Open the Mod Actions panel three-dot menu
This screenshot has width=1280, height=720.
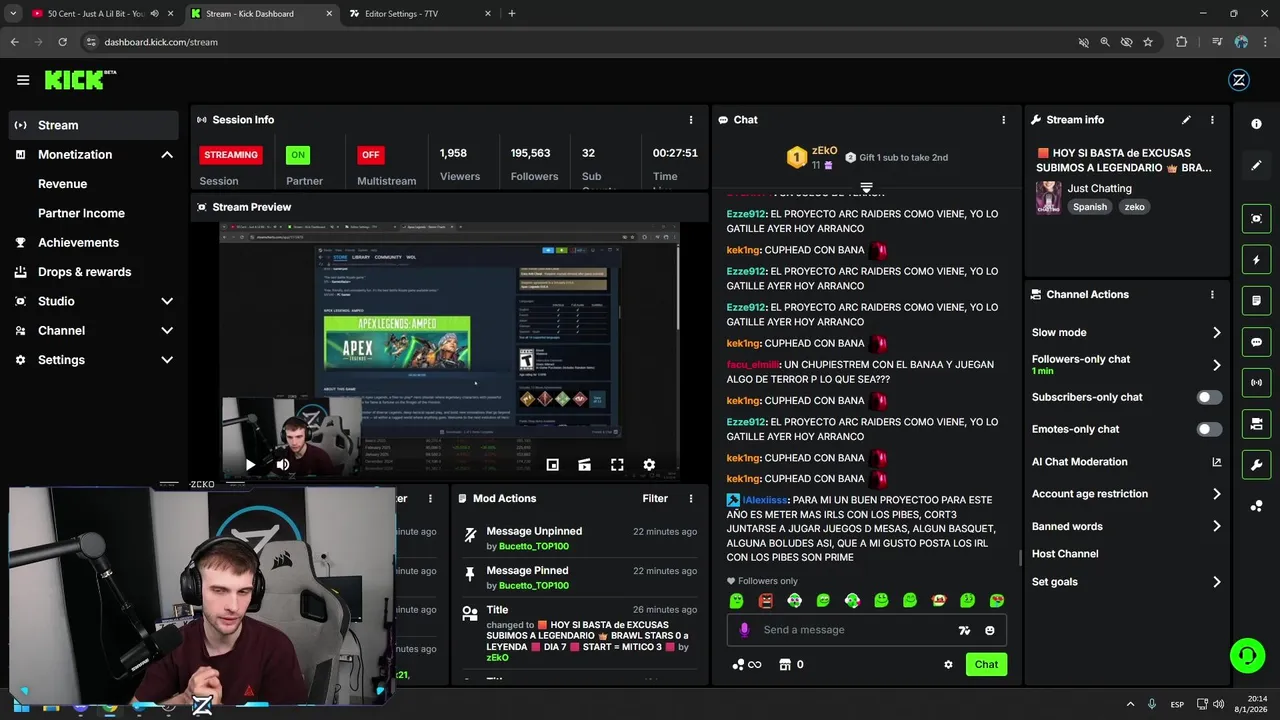691,498
